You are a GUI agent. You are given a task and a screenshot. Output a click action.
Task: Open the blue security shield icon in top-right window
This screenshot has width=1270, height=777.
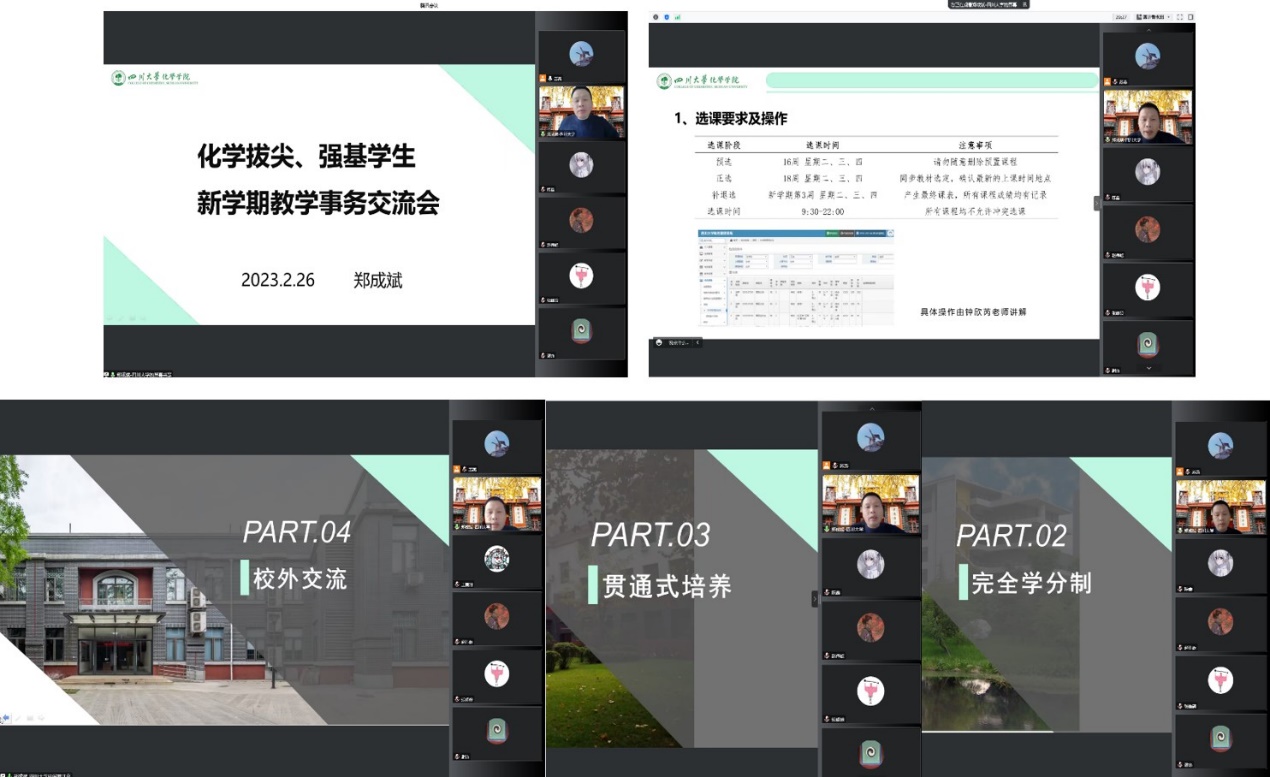tap(667, 17)
